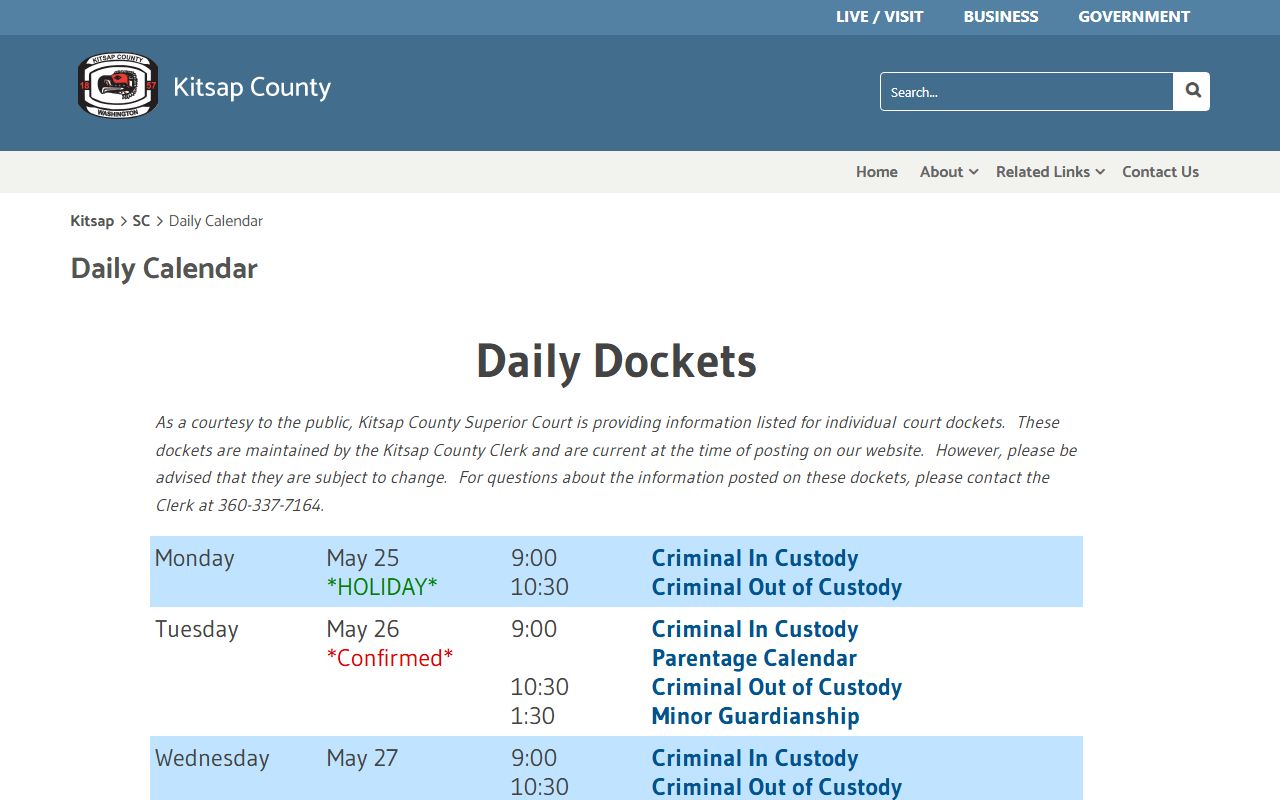
Task: Click the Tuesday day cell
Action: [x=196, y=629]
